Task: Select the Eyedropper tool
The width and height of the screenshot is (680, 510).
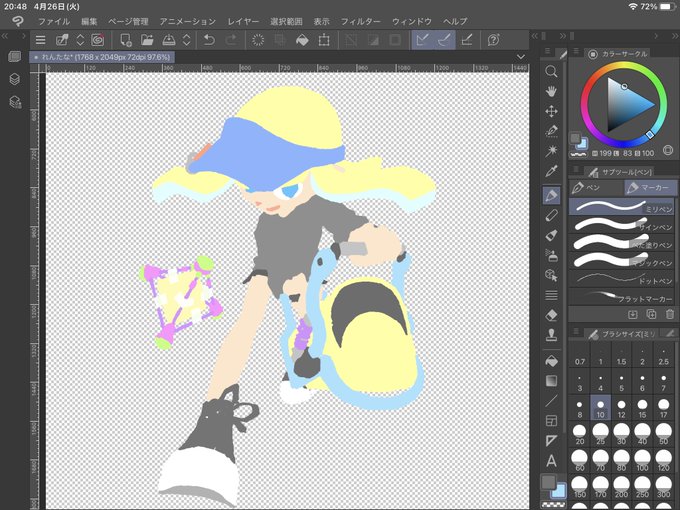Action: 551,171
